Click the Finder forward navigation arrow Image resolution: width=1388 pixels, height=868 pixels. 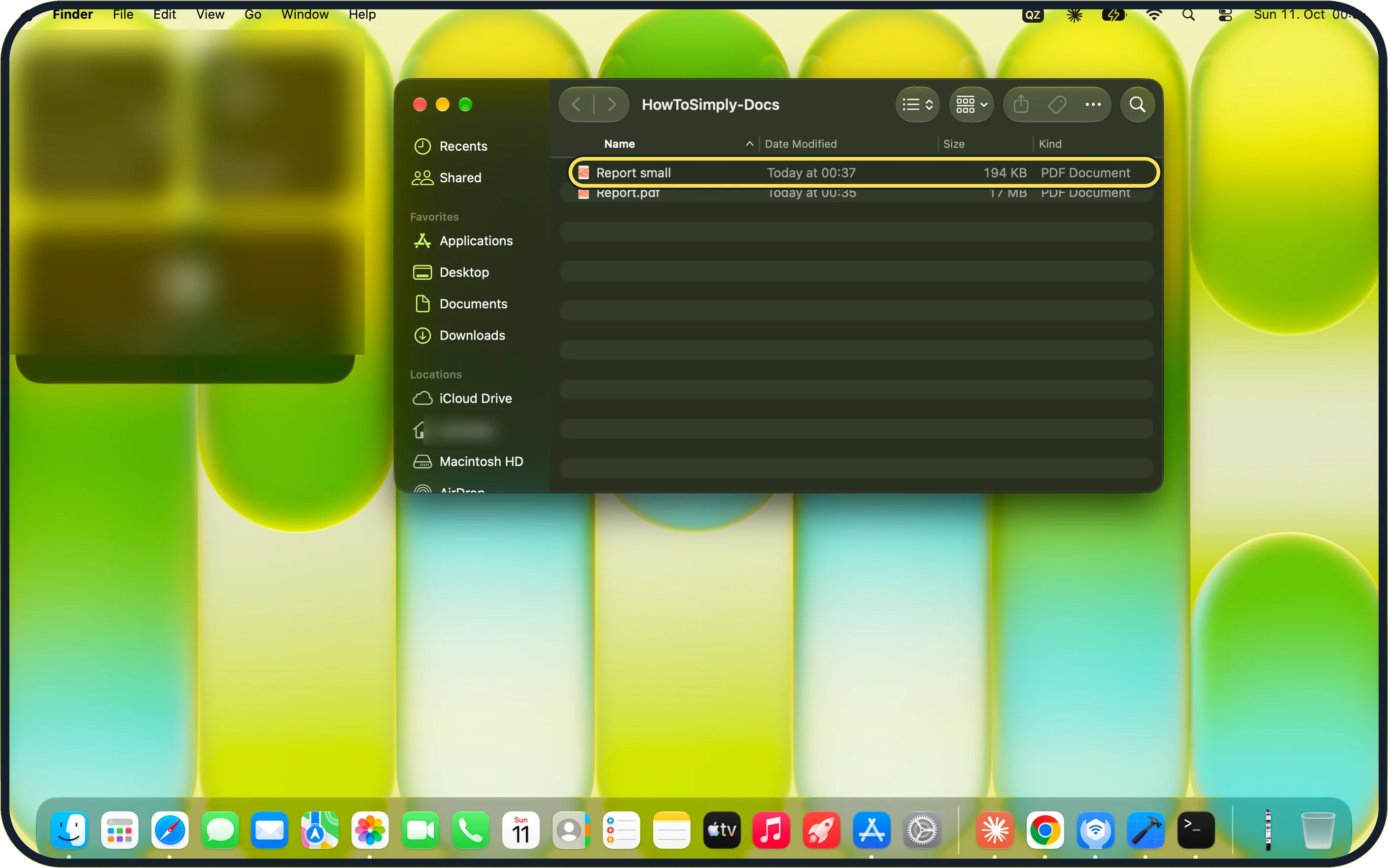point(612,104)
